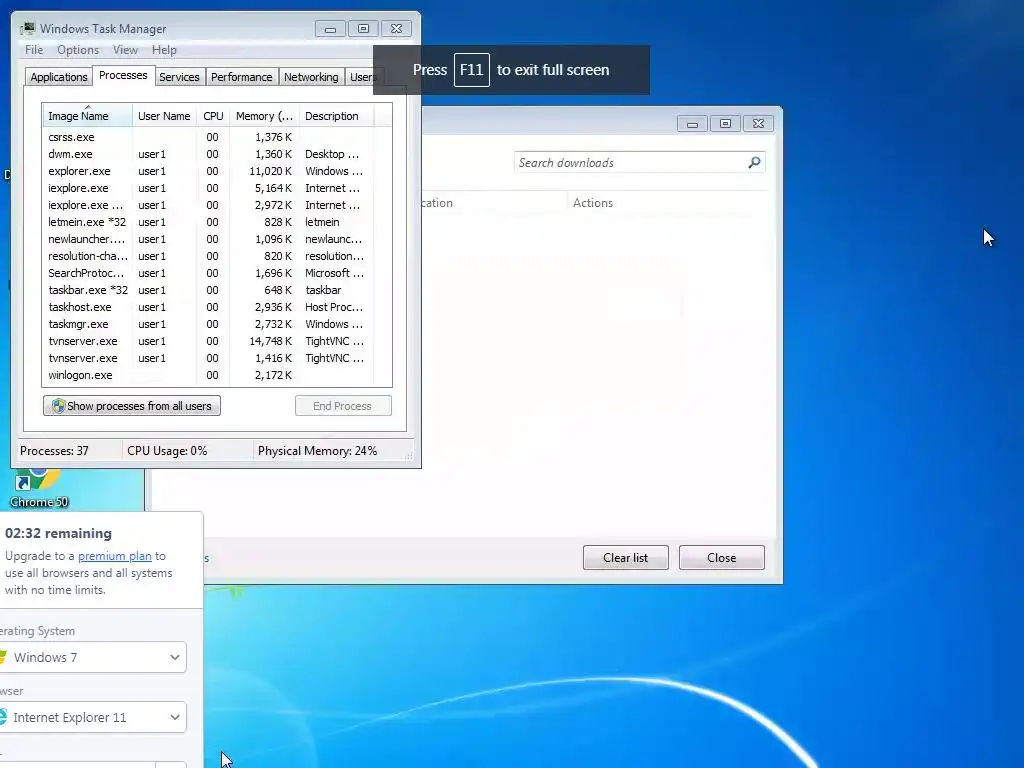The height and width of the screenshot is (768, 1024).
Task: Open File menu in Task Manager
Action: 34,50
